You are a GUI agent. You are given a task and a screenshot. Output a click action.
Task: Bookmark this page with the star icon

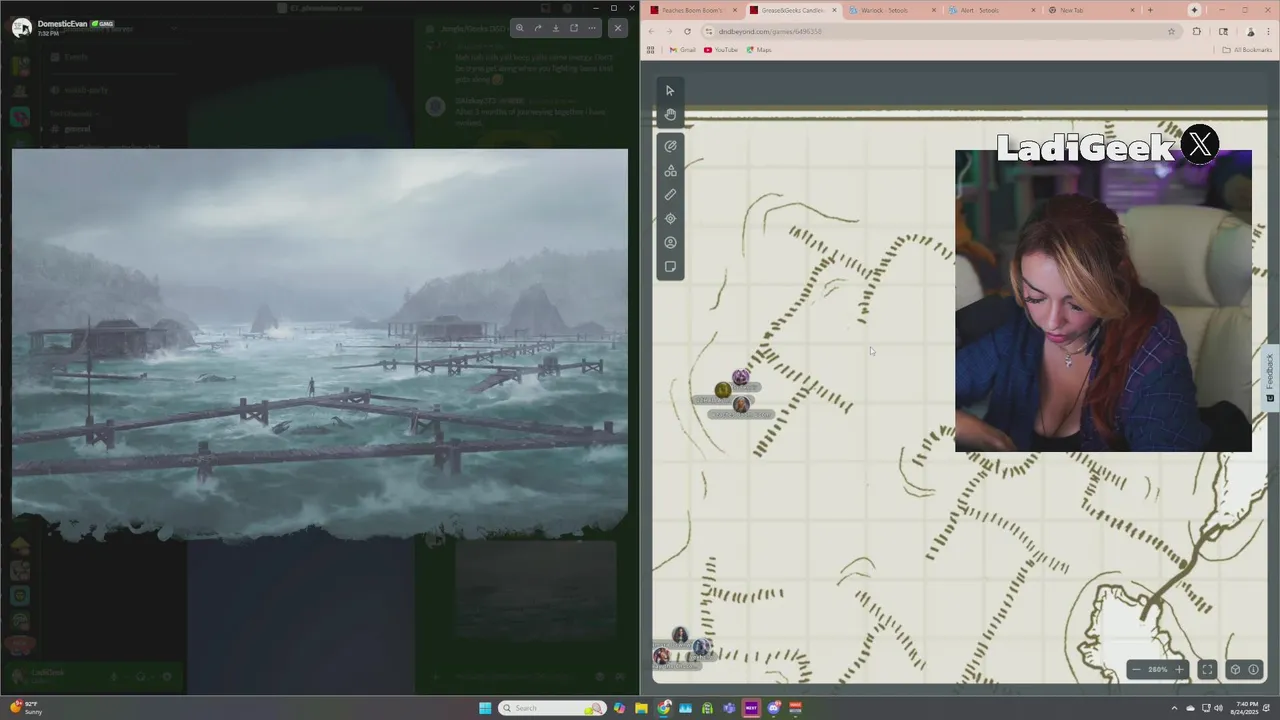(x=1172, y=31)
